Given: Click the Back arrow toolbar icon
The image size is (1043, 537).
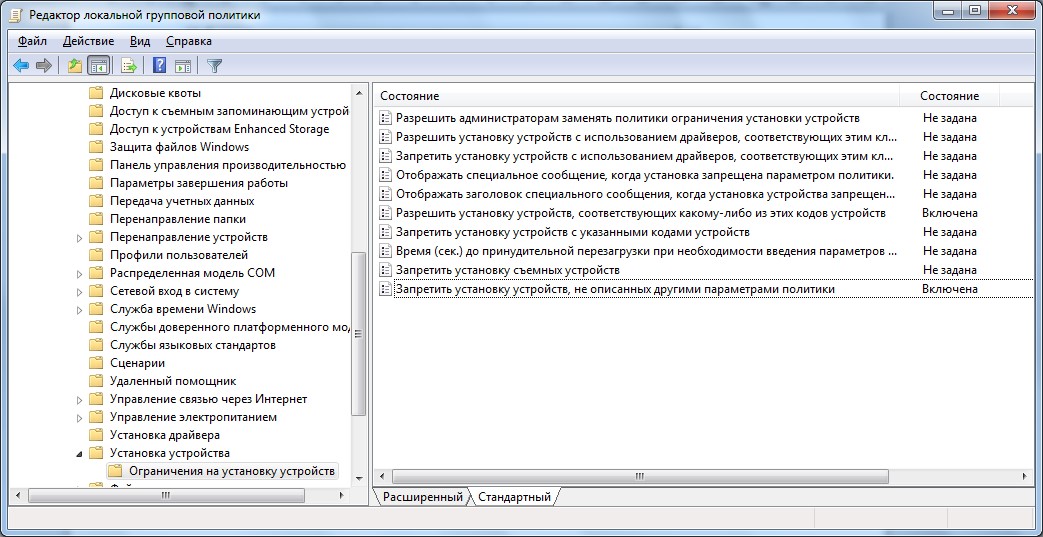Looking at the screenshot, I should pos(21,66).
